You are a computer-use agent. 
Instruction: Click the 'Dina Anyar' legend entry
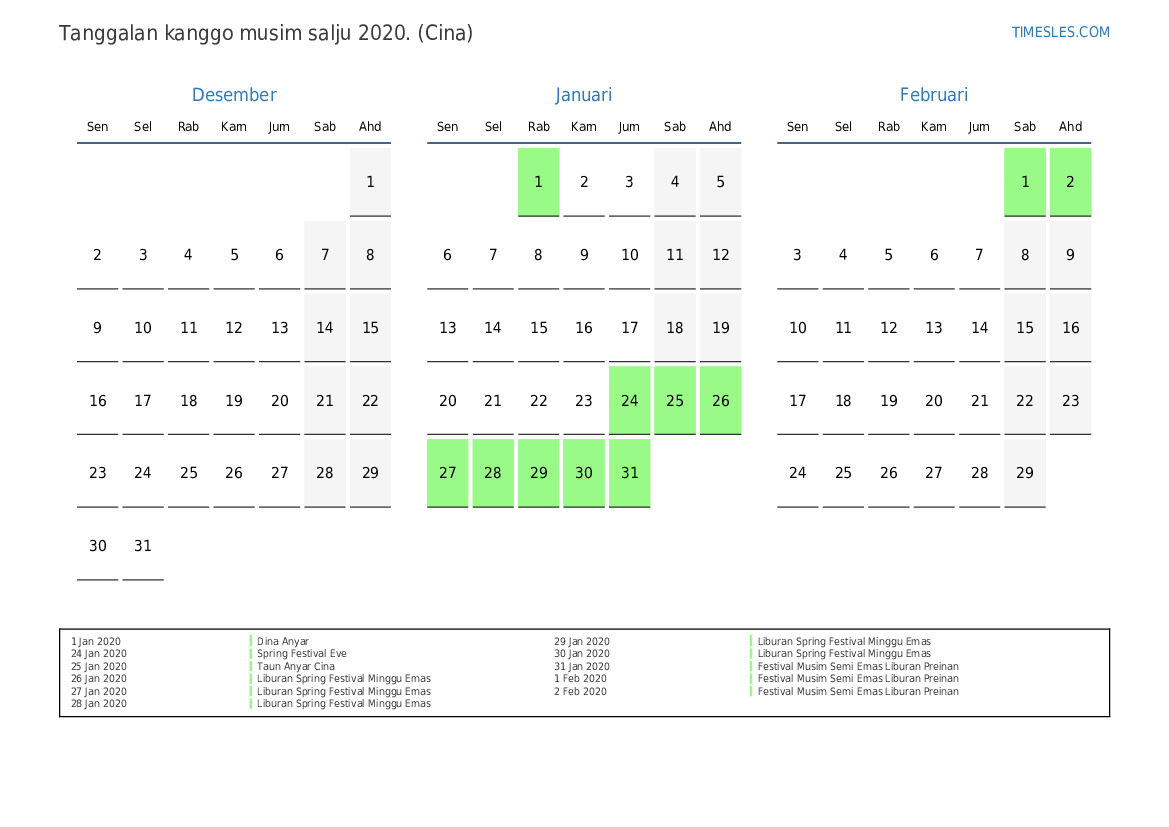pos(283,642)
